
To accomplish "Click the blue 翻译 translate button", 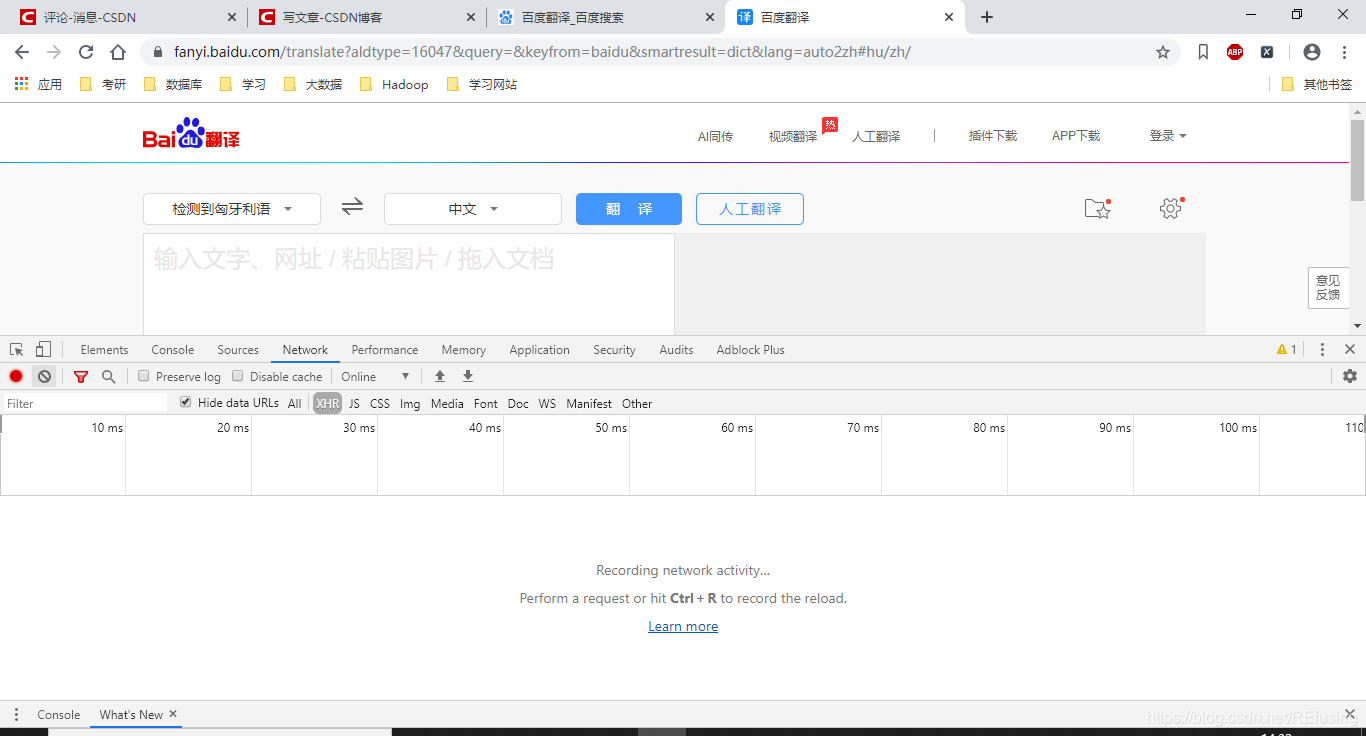I will click(629, 209).
